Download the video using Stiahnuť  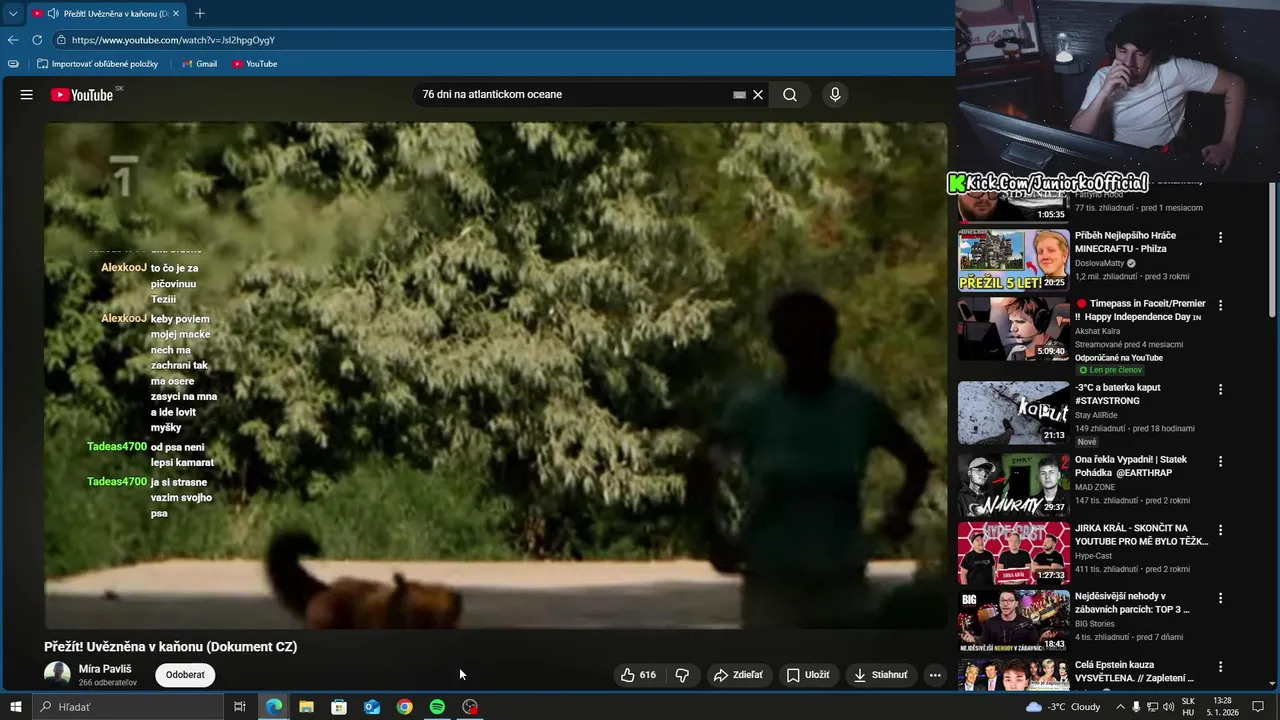click(x=881, y=675)
